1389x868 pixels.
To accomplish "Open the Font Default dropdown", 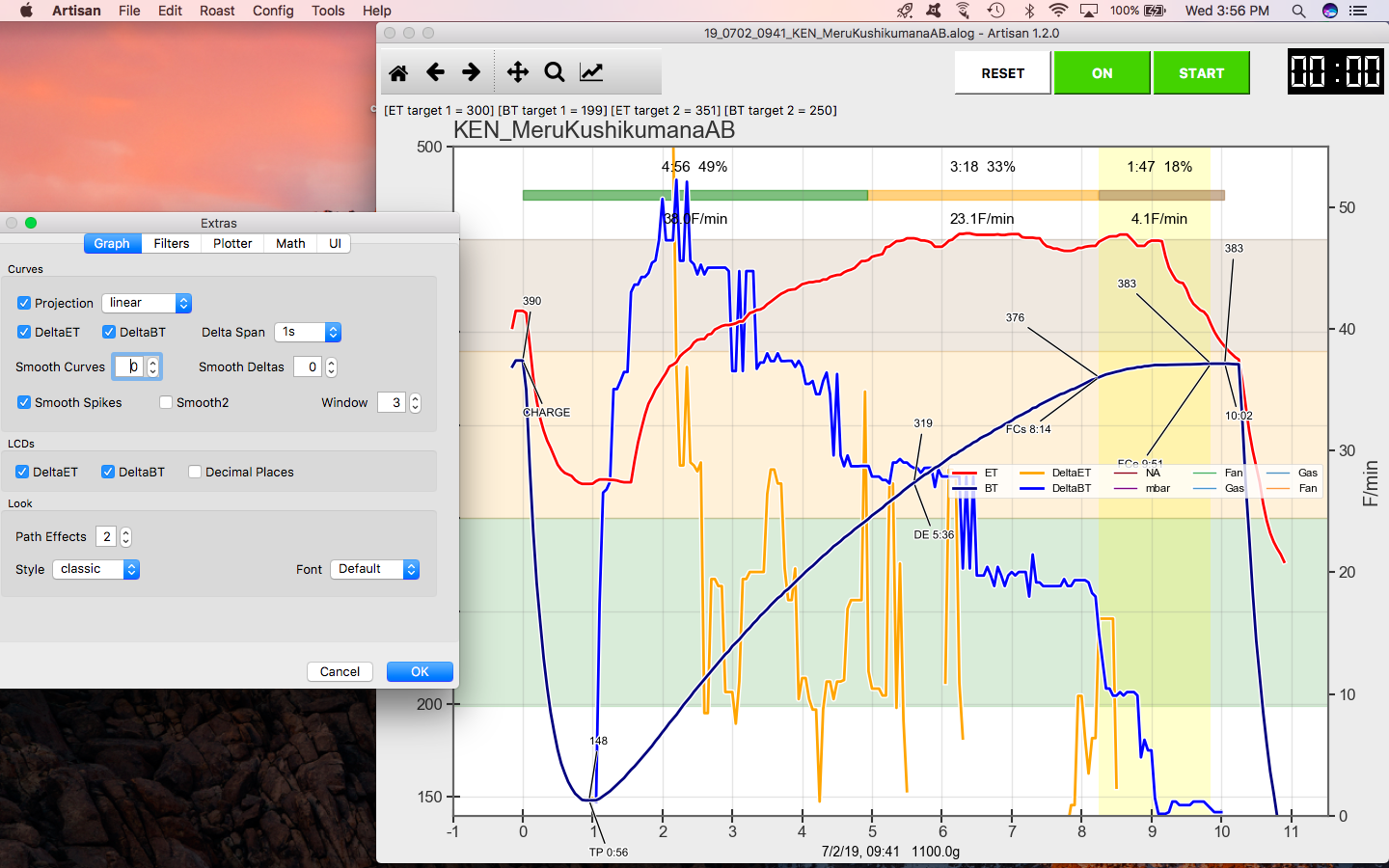I will coord(375,569).
